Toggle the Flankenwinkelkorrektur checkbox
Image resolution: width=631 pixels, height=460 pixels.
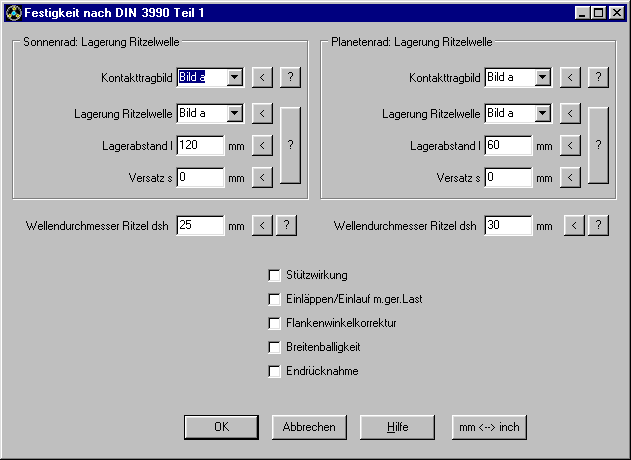tap(275, 323)
